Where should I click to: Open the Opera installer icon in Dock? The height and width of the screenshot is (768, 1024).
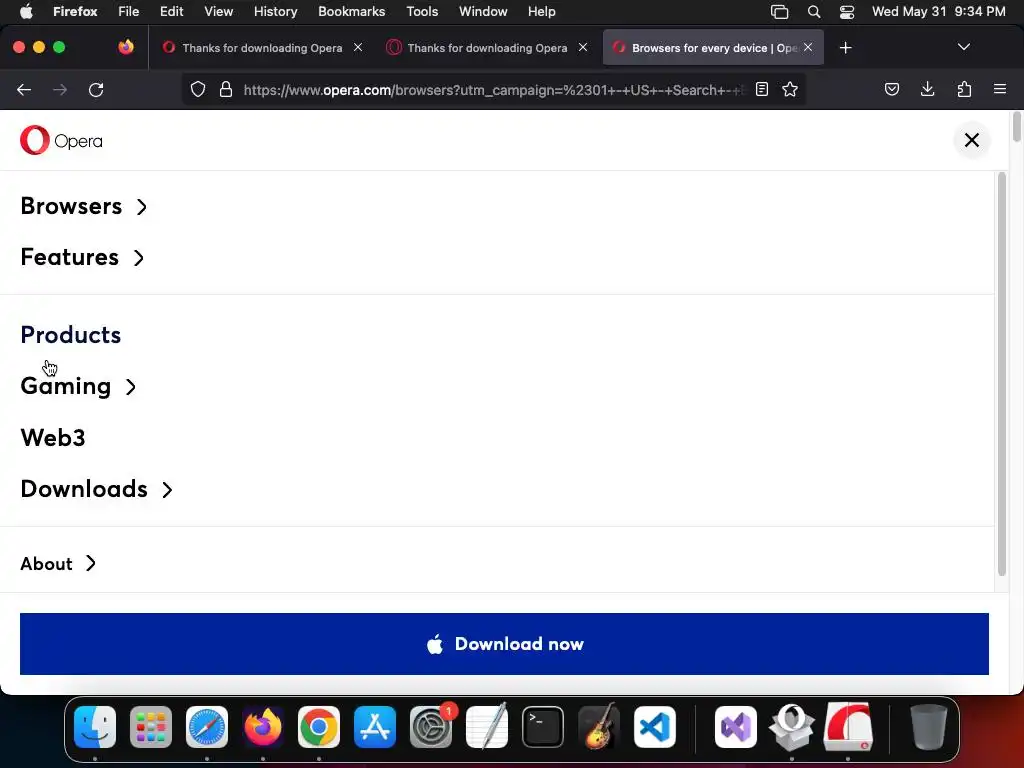tap(792, 727)
